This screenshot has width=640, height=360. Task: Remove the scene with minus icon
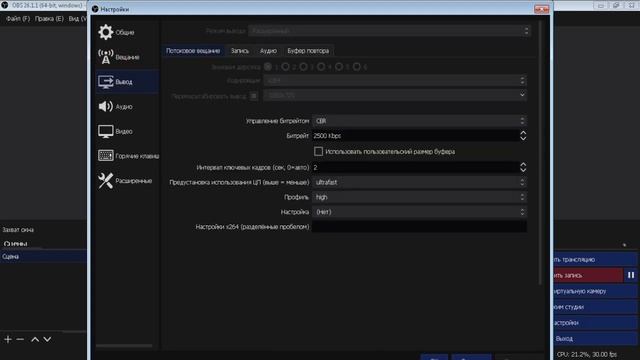20,339
